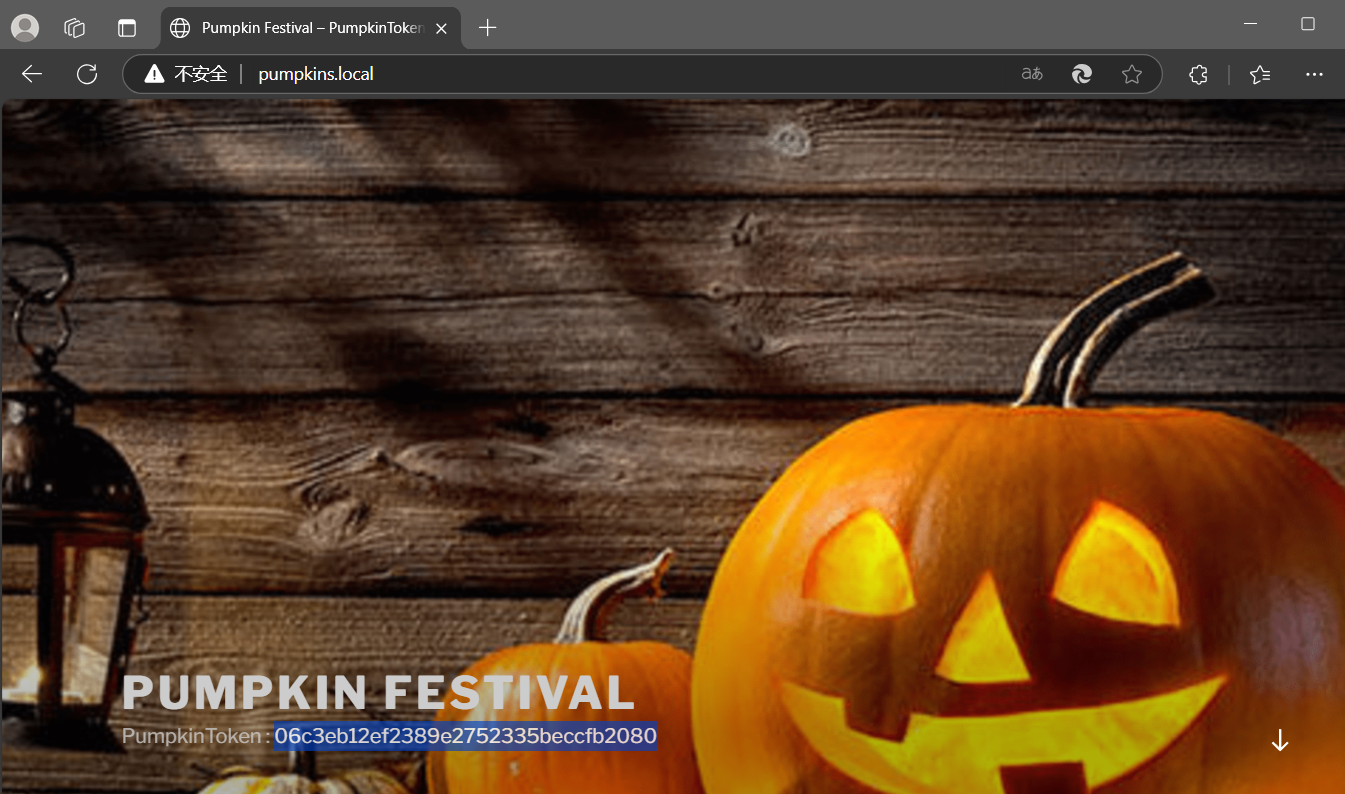
Task: Reload the current page
Action: [x=87, y=74]
